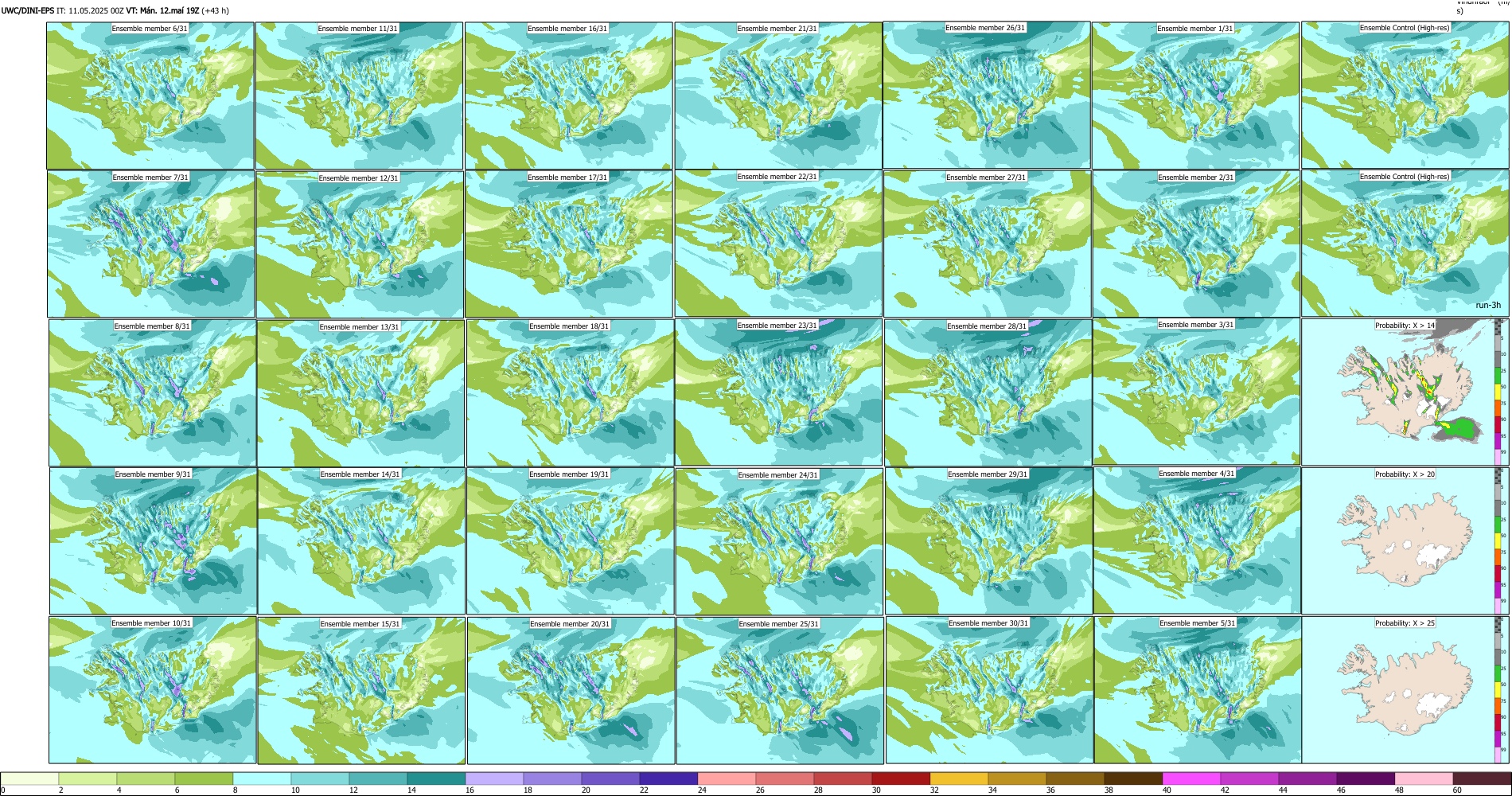The height and width of the screenshot is (796, 1512).
Task: Pick the dark indigo 22–24 legend swatch
Action: 668,778
